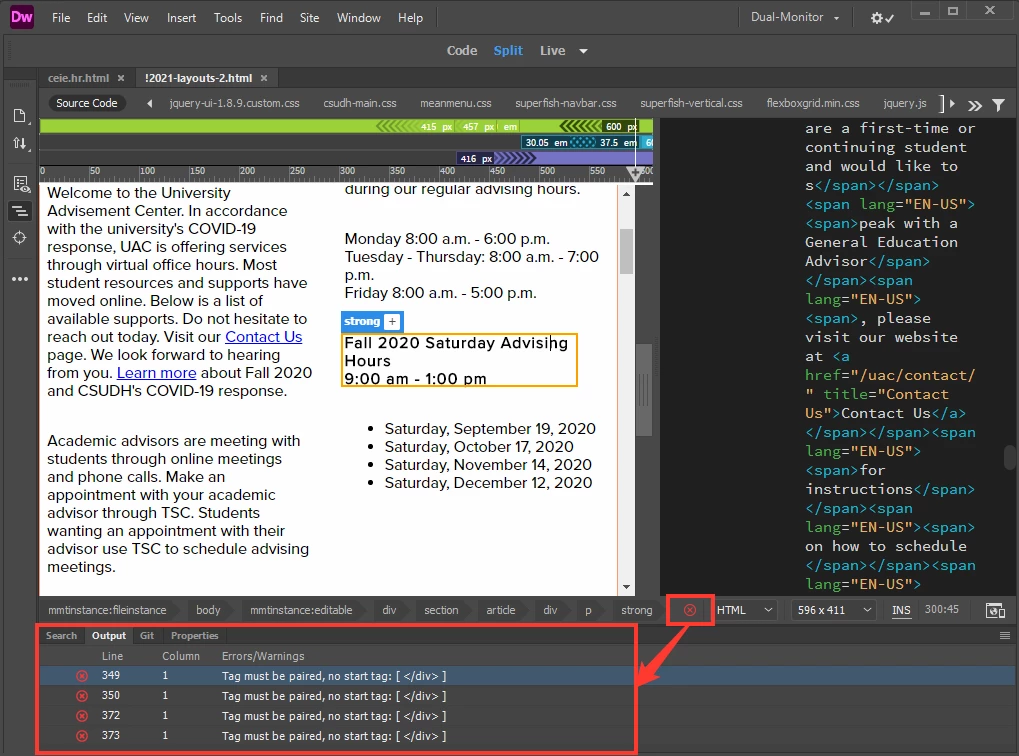The height and width of the screenshot is (756, 1019).
Task: Click the Contact Us link in preview
Action: tap(263, 337)
